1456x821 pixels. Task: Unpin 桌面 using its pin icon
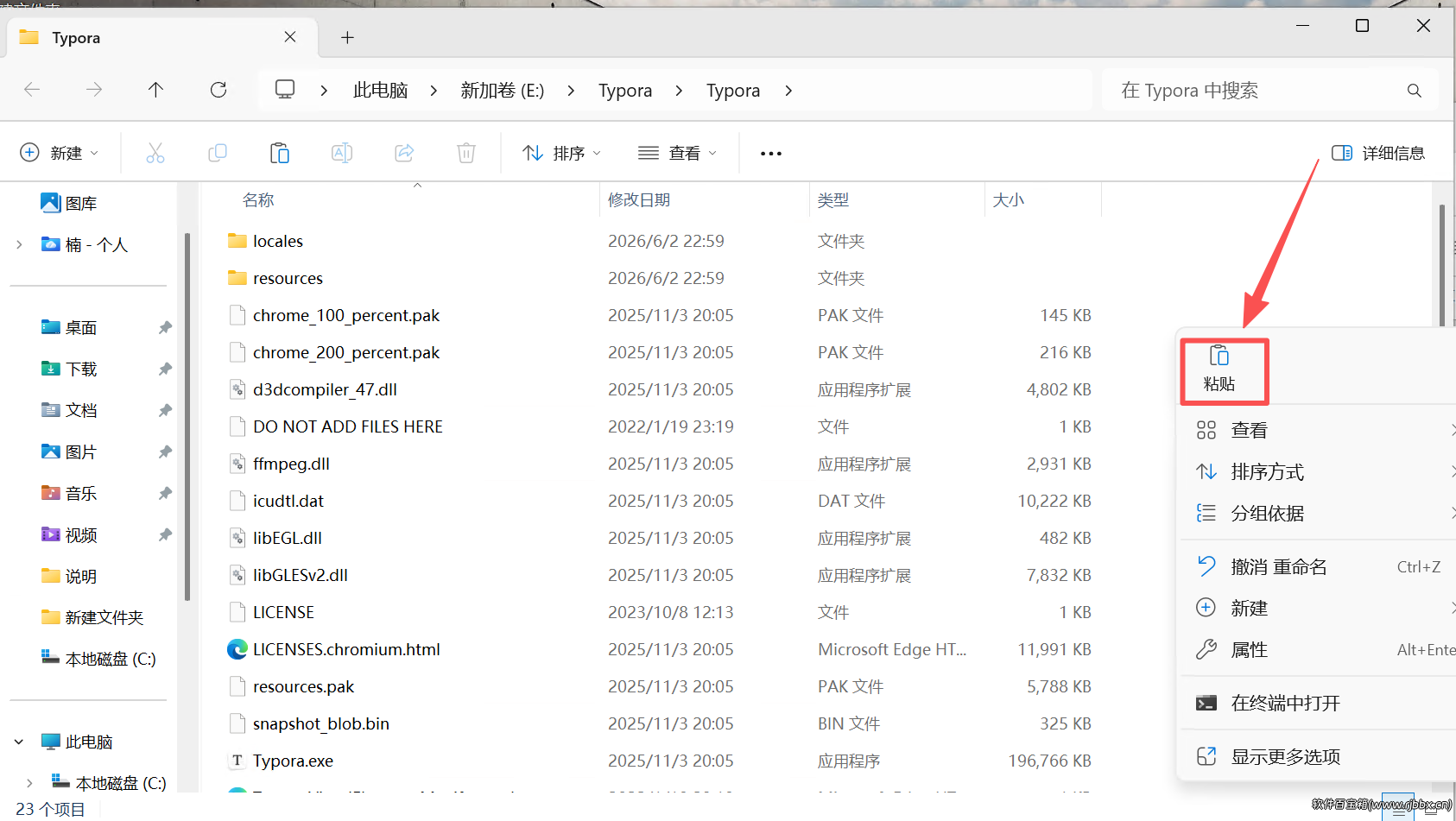[x=165, y=327]
